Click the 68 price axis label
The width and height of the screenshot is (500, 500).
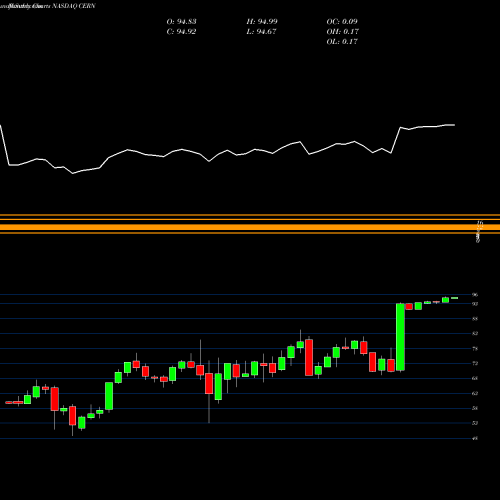click(x=475, y=378)
